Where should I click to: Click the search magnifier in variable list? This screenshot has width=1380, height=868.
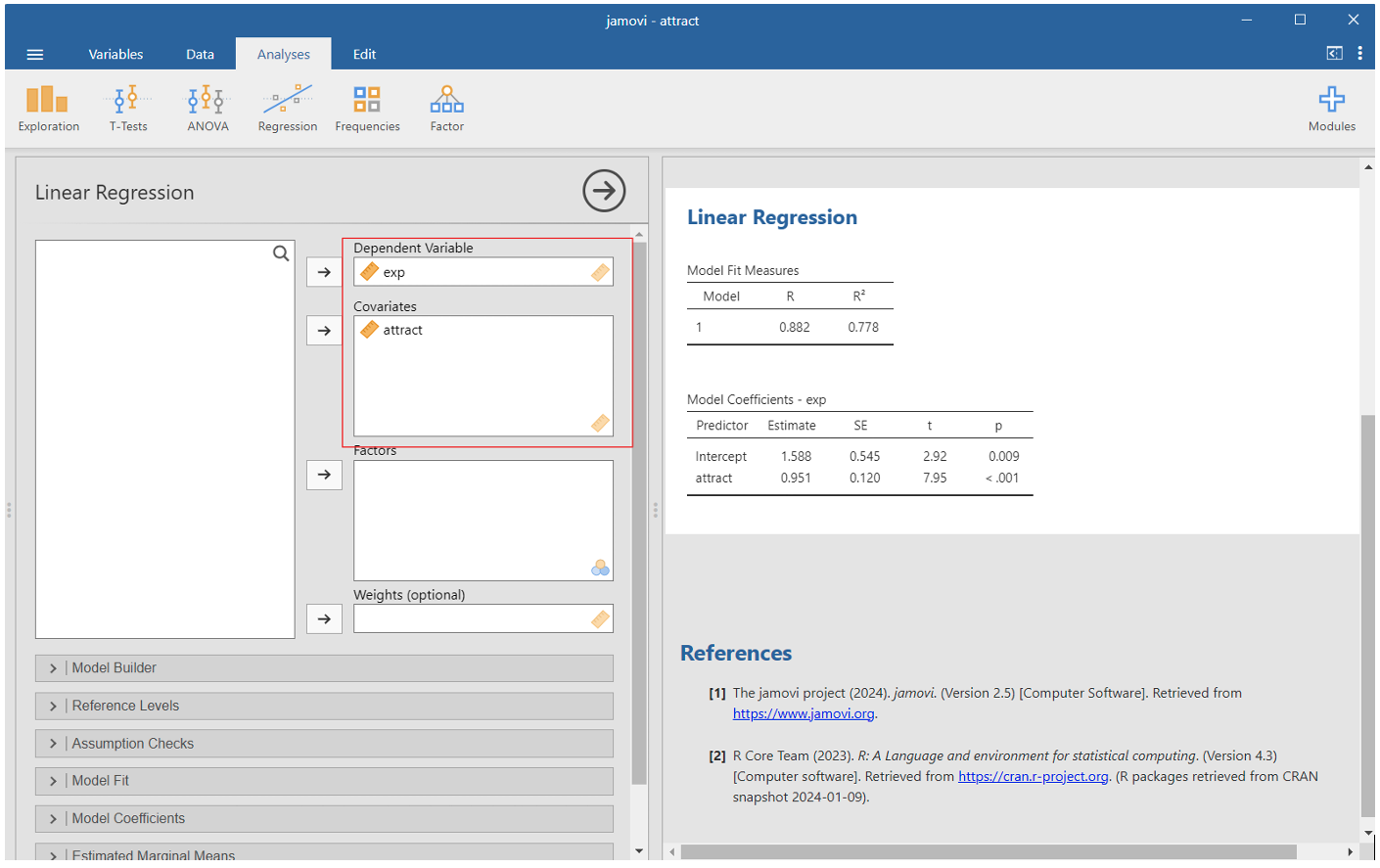coord(281,254)
